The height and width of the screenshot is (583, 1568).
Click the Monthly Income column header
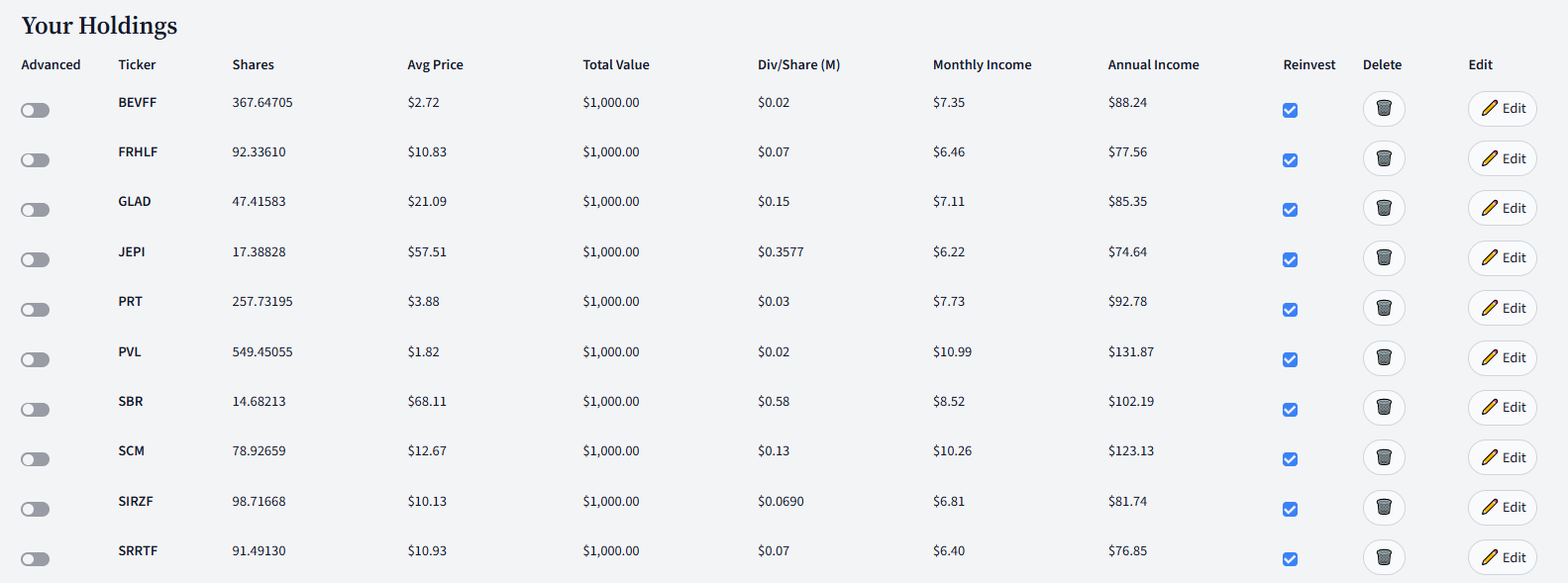coord(982,64)
